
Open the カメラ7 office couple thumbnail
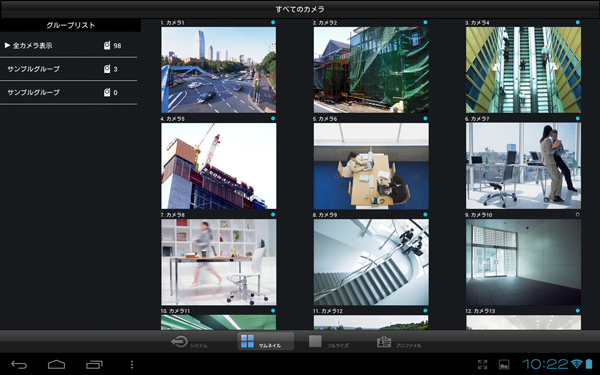pos(523,166)
